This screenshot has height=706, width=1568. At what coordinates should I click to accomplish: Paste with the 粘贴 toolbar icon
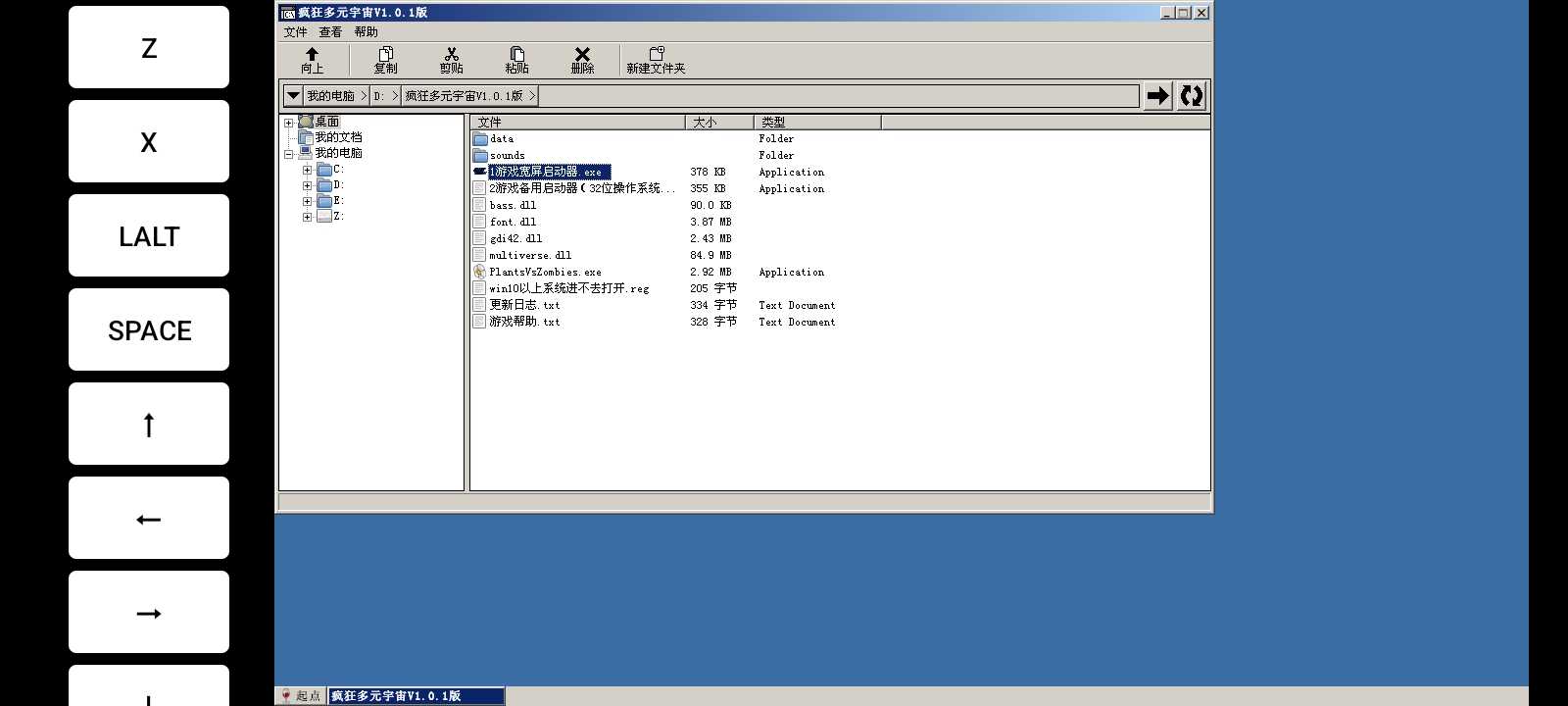click(x=516, y=61)
